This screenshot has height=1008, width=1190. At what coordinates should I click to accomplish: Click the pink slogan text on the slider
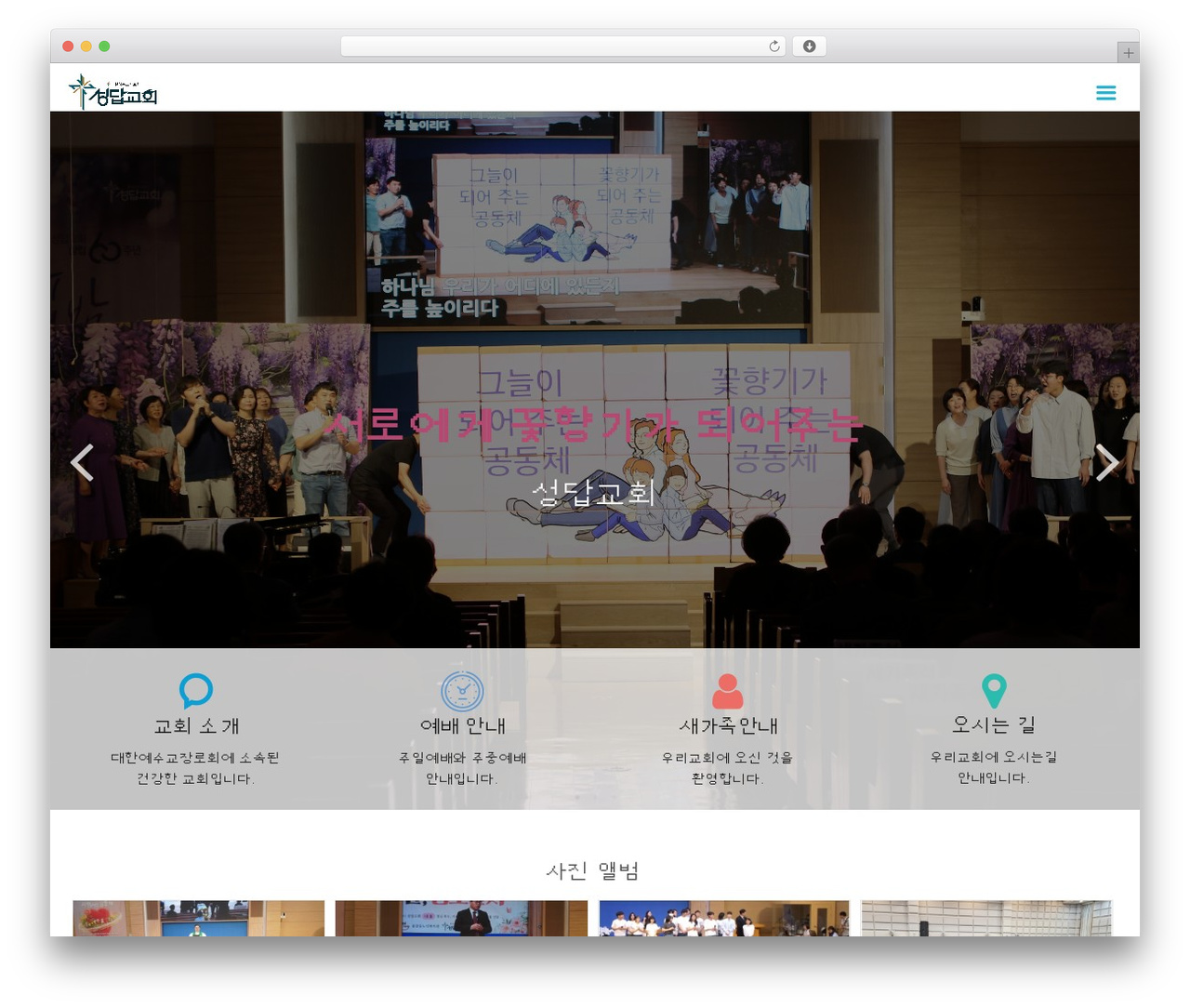click(594, 424)
